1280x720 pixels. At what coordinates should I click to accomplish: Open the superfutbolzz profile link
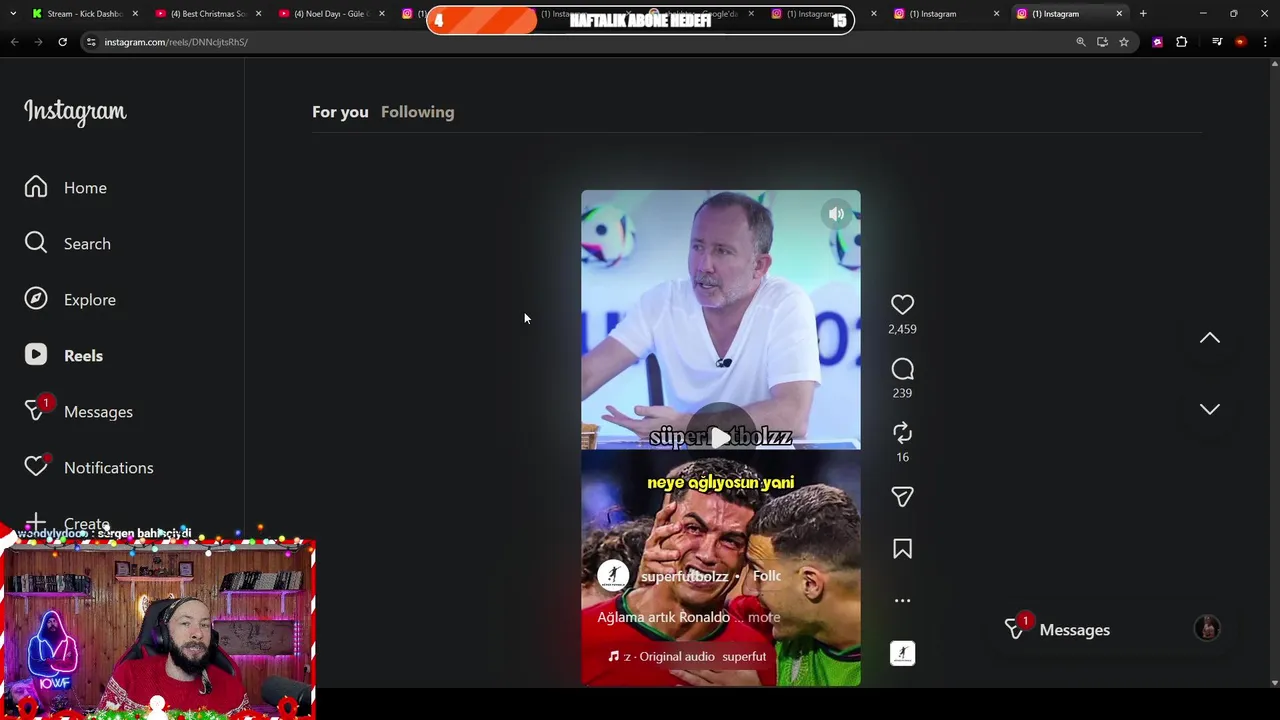(684, 577)
